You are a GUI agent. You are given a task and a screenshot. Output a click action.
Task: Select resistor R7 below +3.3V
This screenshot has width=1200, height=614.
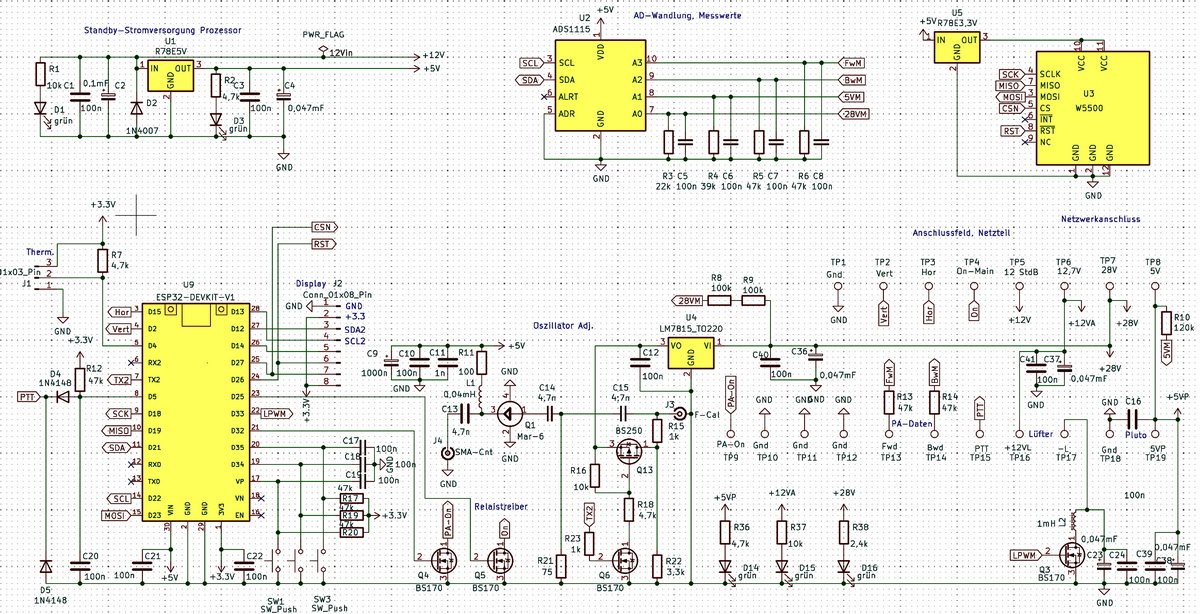101,261
